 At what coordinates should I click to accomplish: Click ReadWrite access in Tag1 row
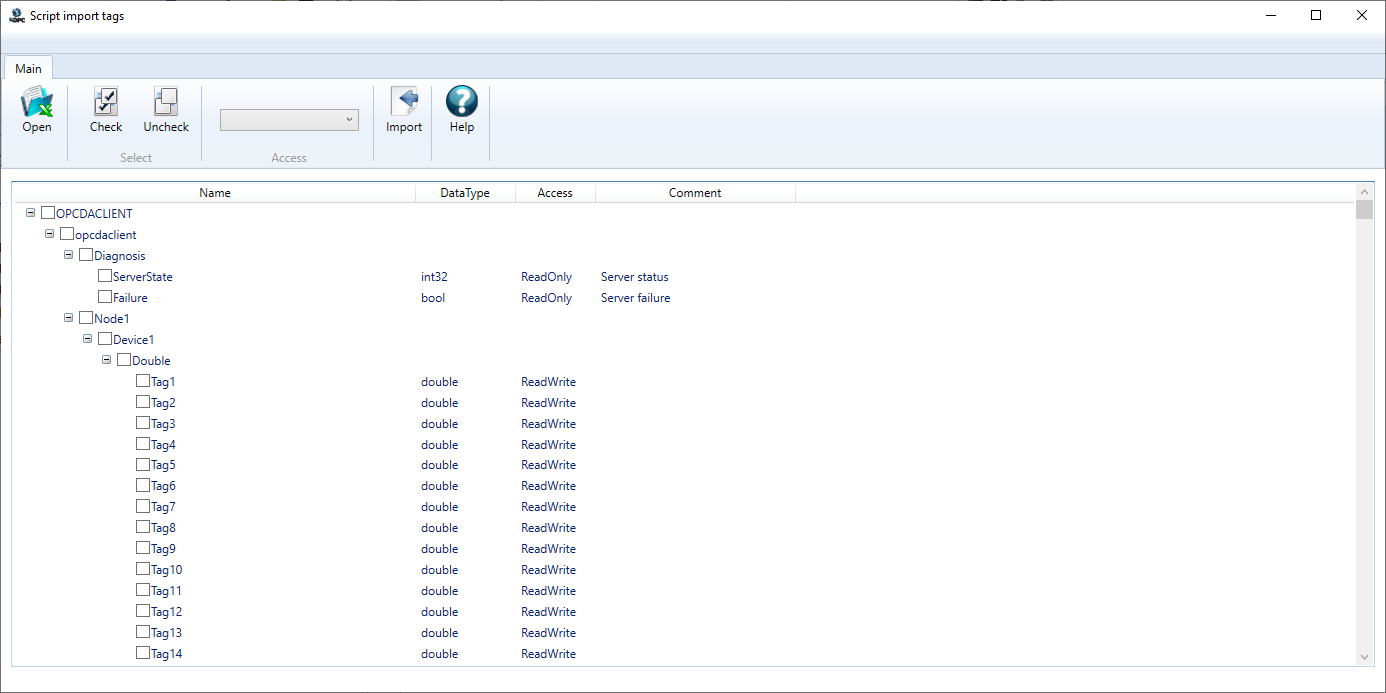(x=548, y=382)
